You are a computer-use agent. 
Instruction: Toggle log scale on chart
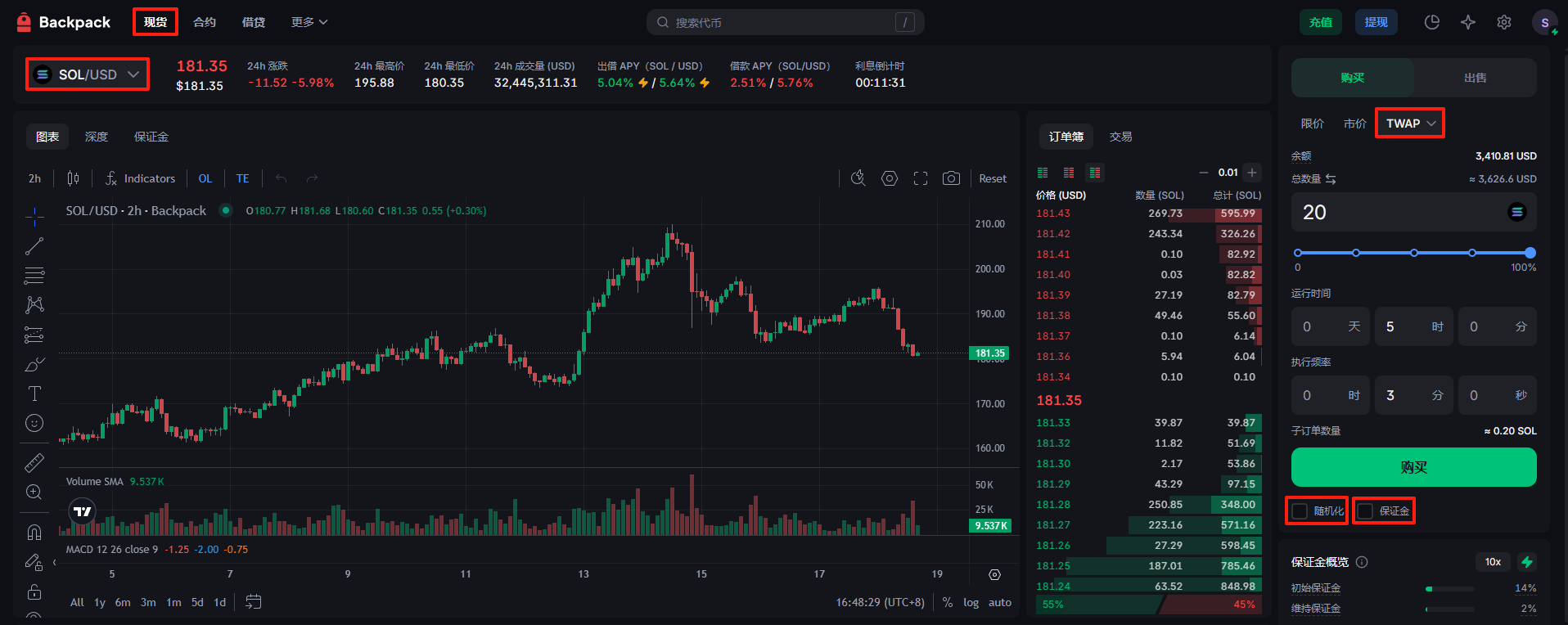971,602
